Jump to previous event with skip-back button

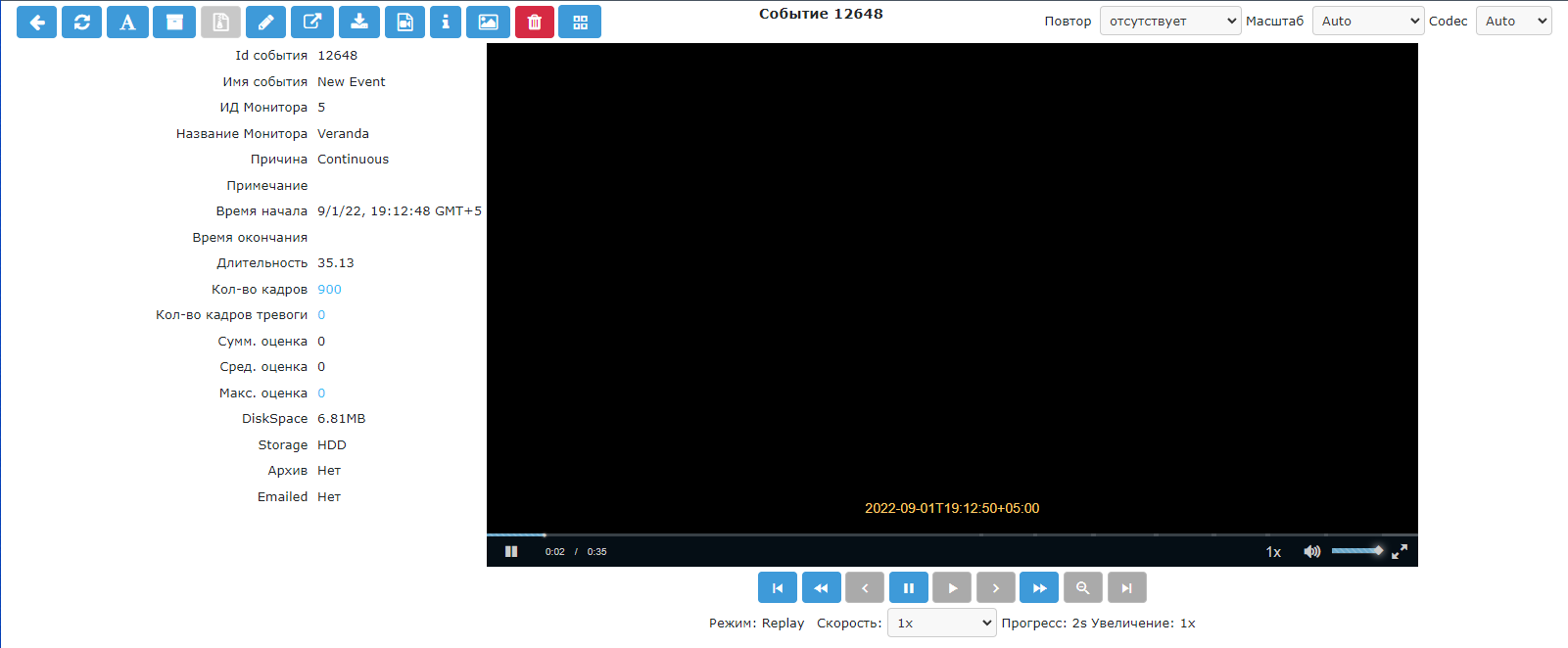point(778,587)
